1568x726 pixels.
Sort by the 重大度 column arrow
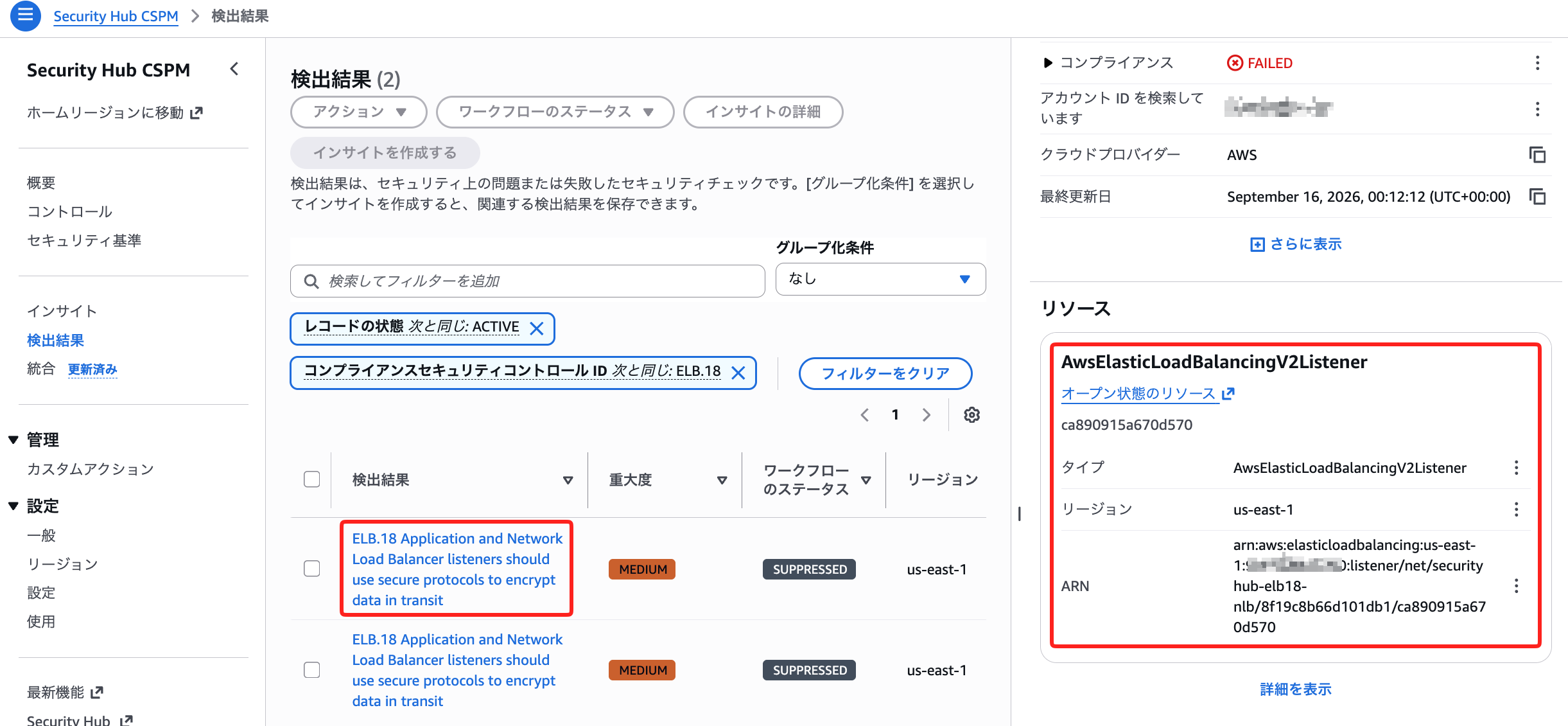[x=722, y=480]
